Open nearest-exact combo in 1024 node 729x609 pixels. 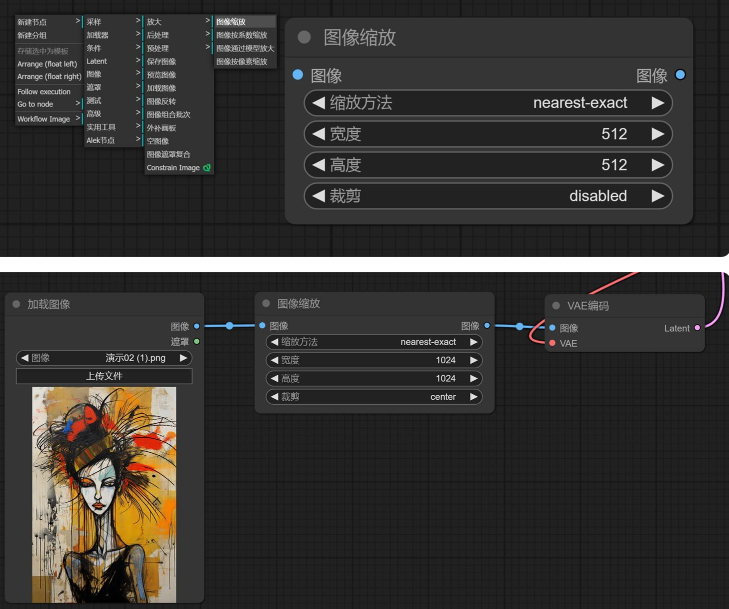[374, 342]
